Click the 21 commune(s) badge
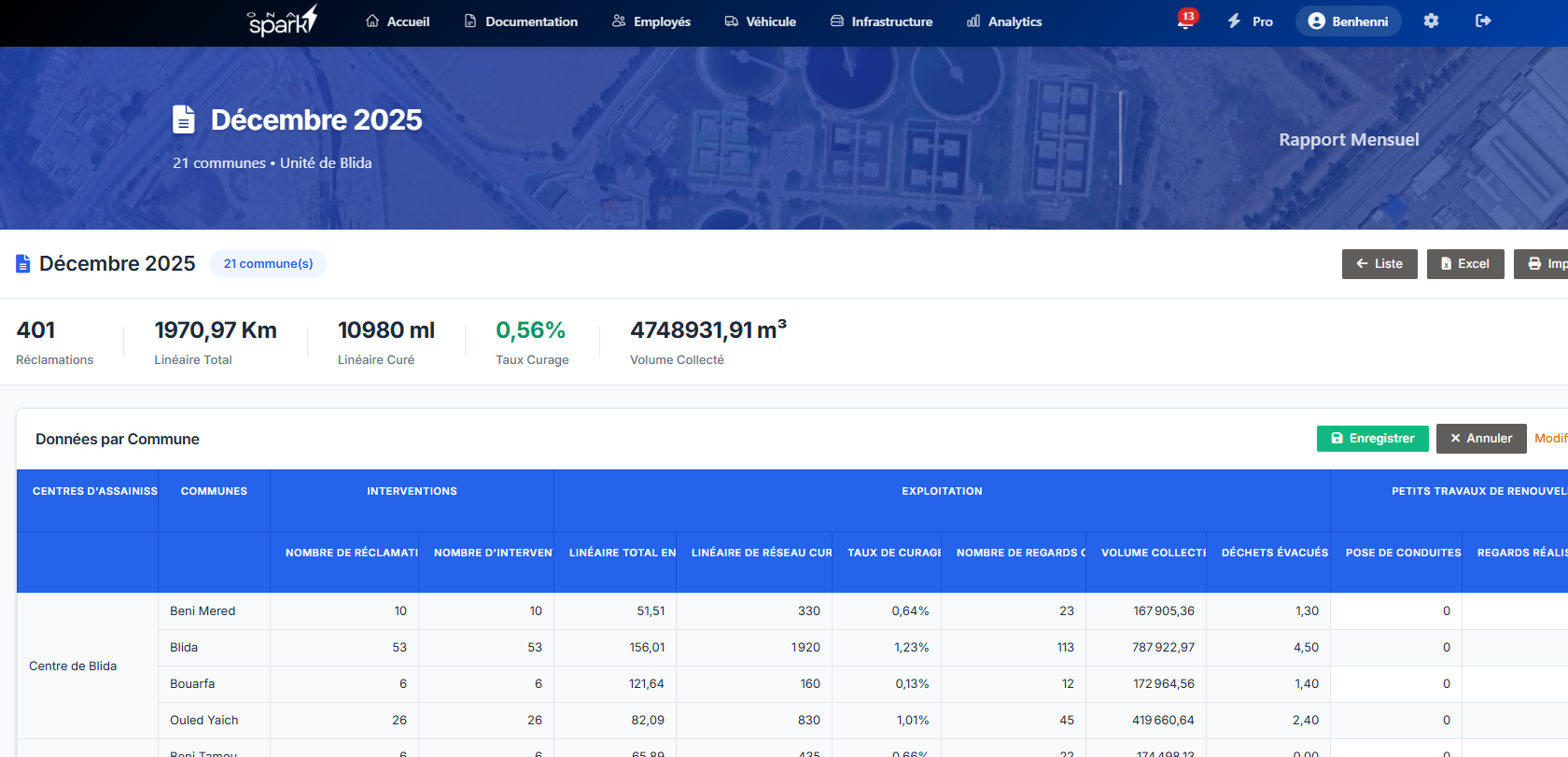 268,264
